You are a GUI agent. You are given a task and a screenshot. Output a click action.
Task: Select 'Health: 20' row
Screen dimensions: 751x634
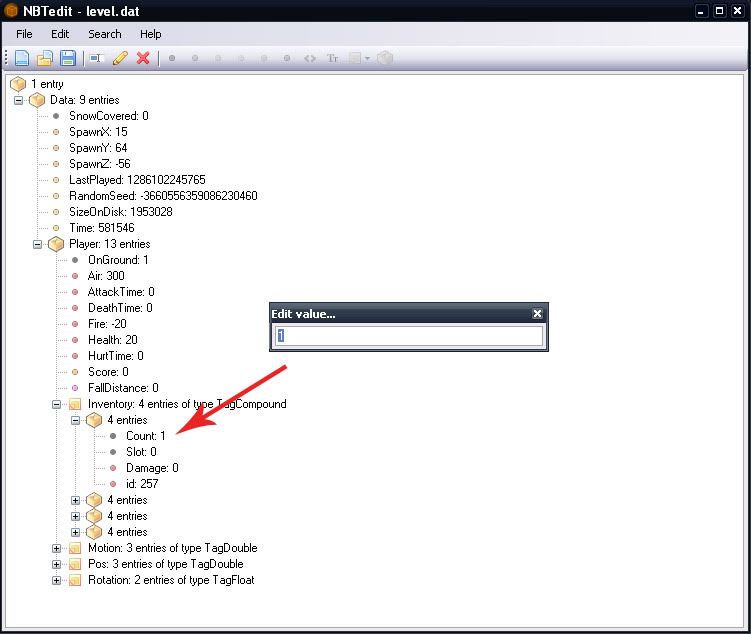pos(113,340)
